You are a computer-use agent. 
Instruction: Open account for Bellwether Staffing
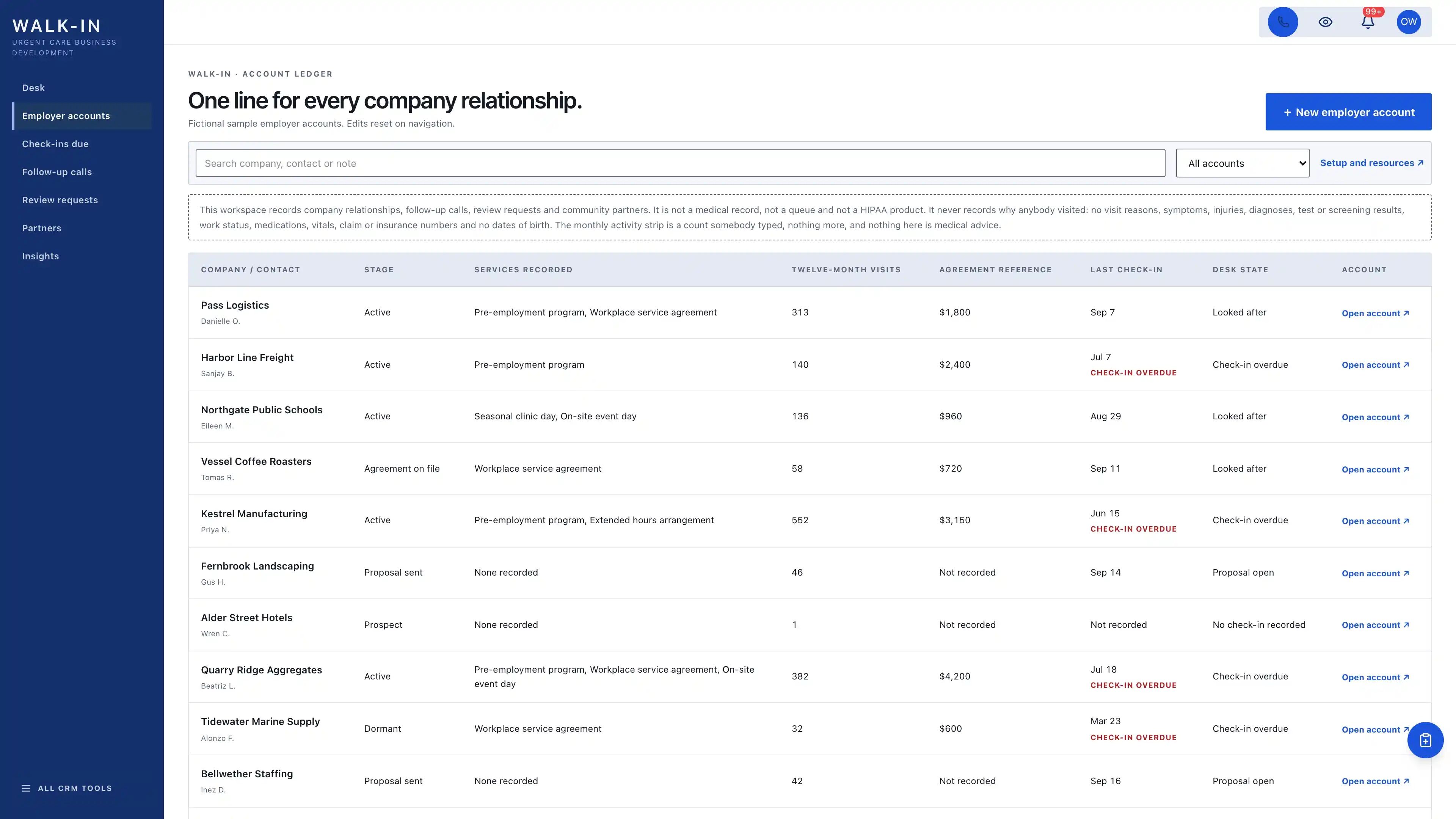coord(1375,781)
